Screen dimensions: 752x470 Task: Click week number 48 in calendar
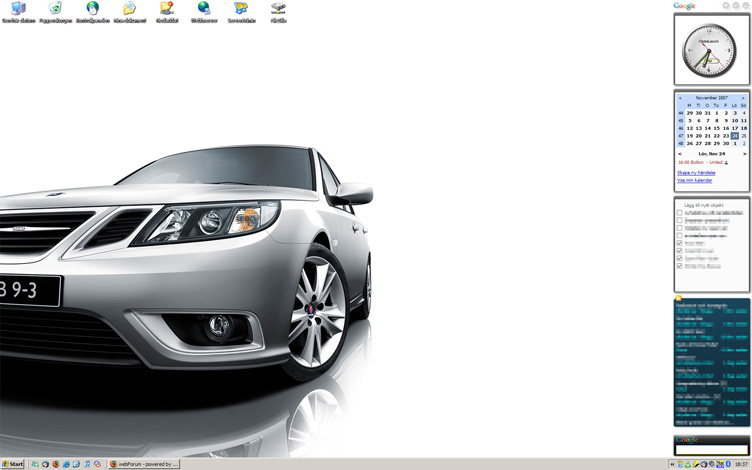[x=681, y=143]
